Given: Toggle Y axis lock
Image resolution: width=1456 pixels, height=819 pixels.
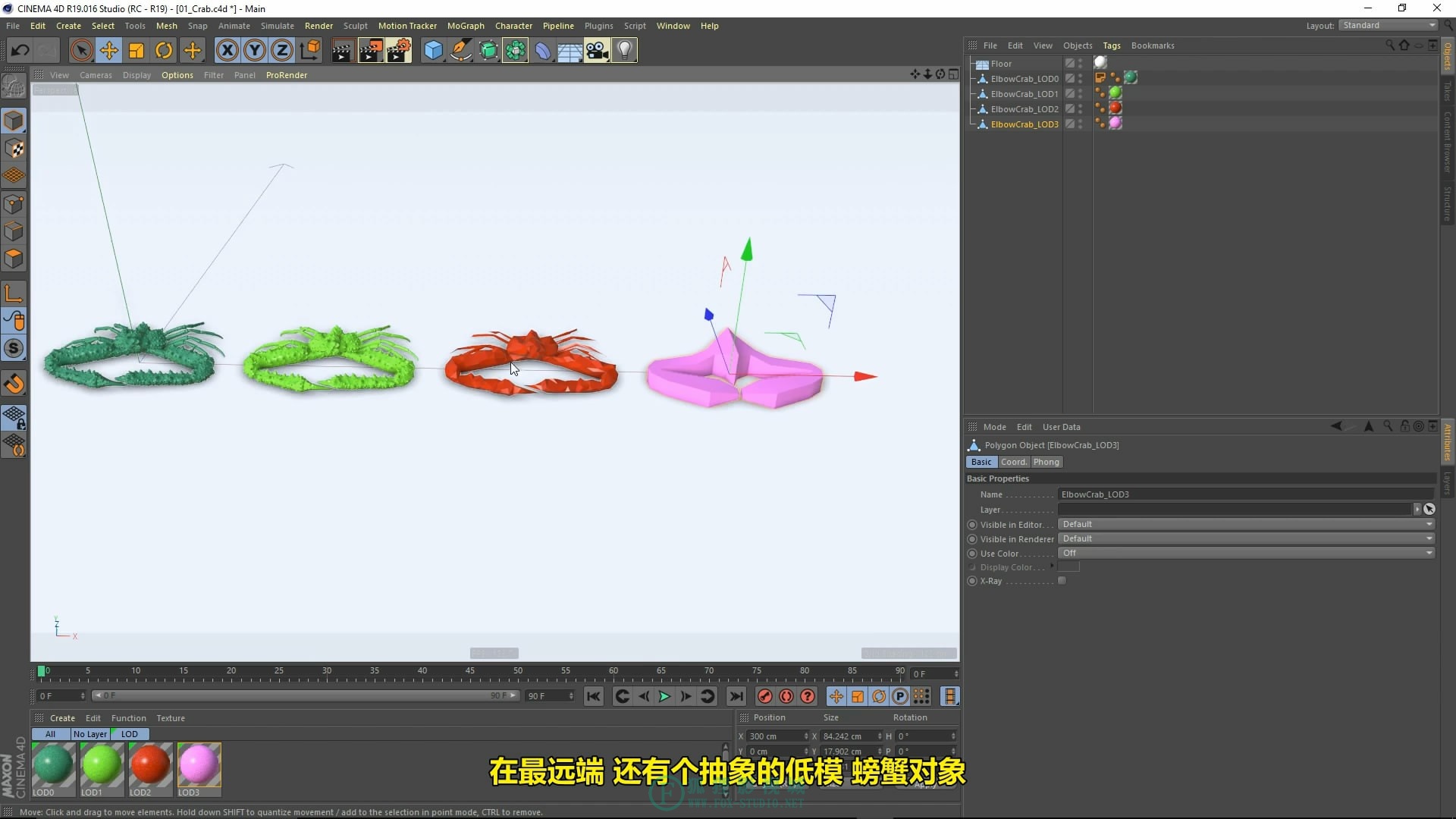Looking at the screenshot, I should [x=255, y=51].
